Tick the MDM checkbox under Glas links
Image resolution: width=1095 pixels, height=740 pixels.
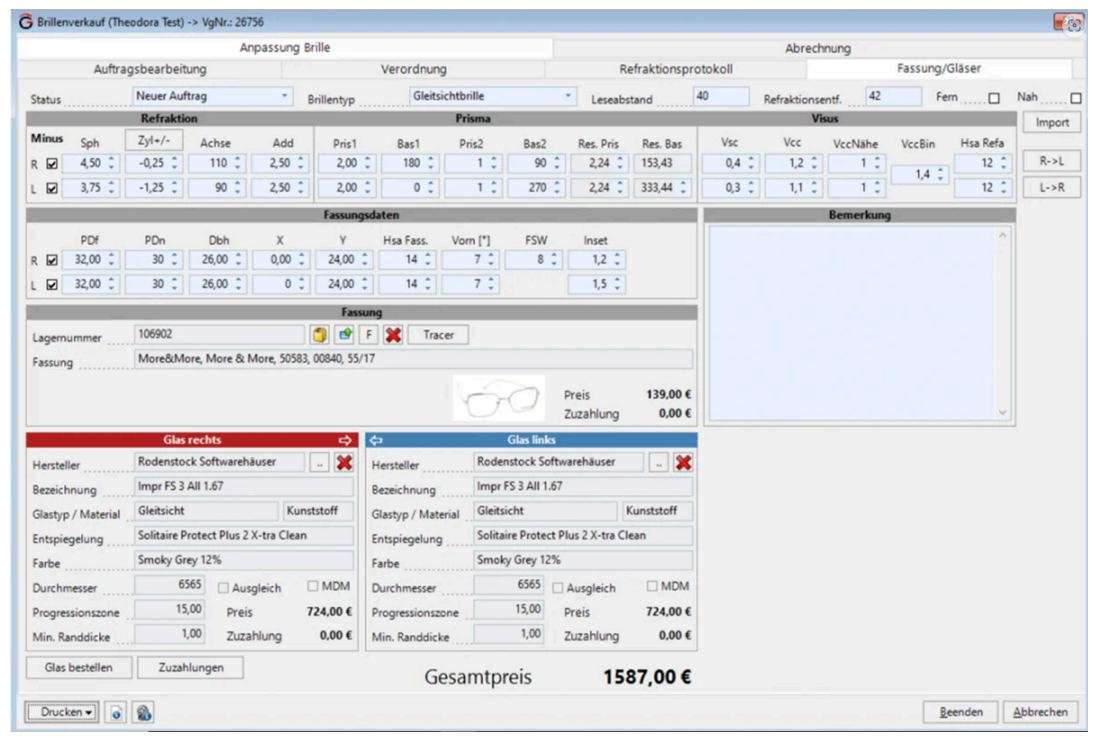654,586
